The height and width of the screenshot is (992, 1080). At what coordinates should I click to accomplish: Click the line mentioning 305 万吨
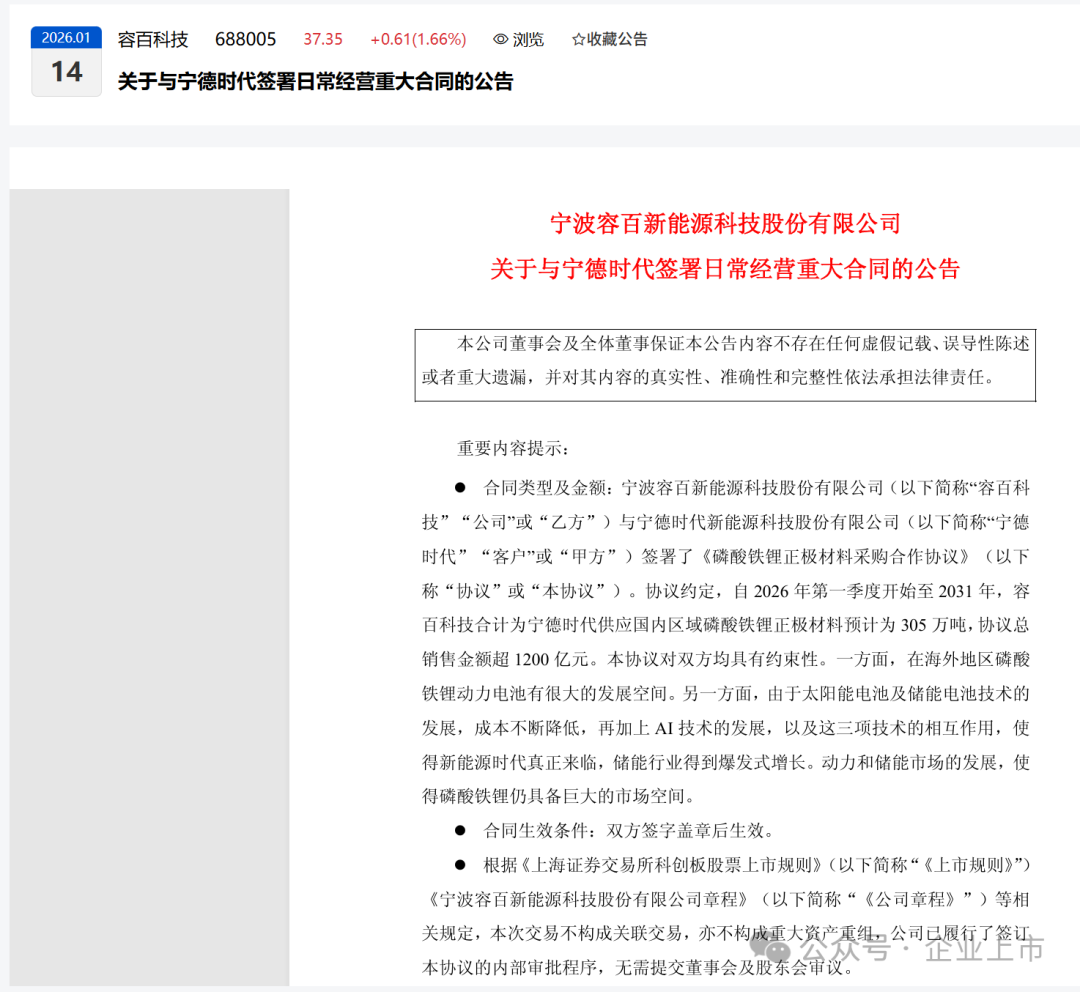pos(726,625)
